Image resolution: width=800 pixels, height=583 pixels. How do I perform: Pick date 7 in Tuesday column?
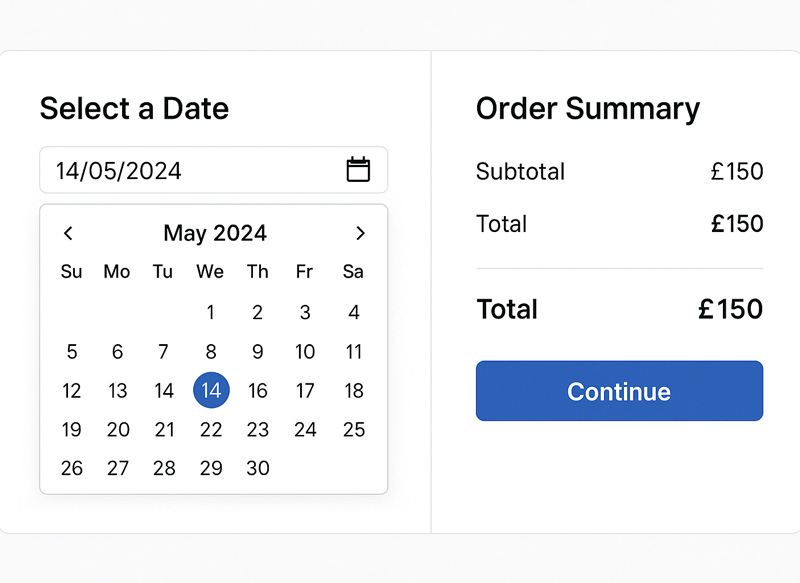click(163, 351)
